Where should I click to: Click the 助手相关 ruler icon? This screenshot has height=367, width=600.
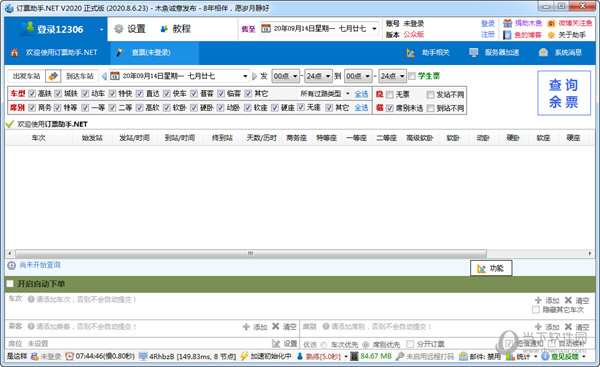tap(411, 53)
